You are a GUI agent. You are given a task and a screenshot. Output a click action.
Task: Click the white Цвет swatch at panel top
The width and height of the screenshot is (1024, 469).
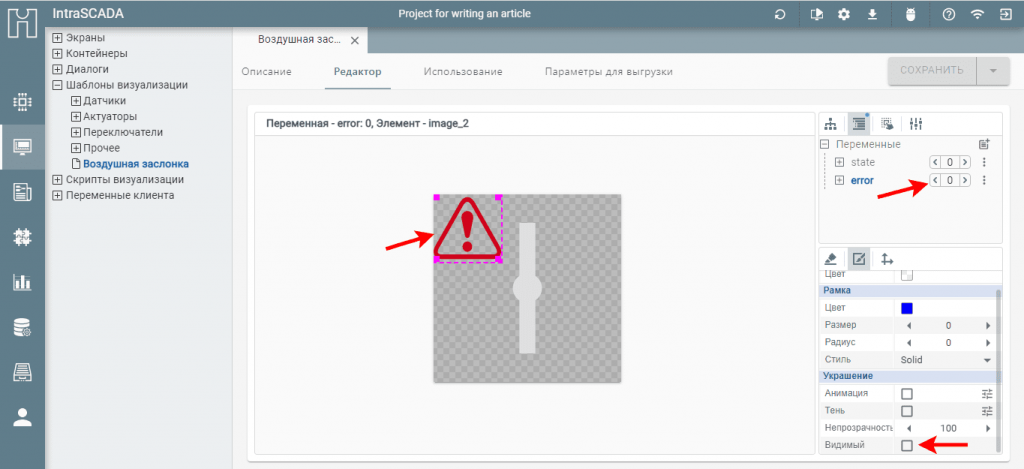coord(906,275)
